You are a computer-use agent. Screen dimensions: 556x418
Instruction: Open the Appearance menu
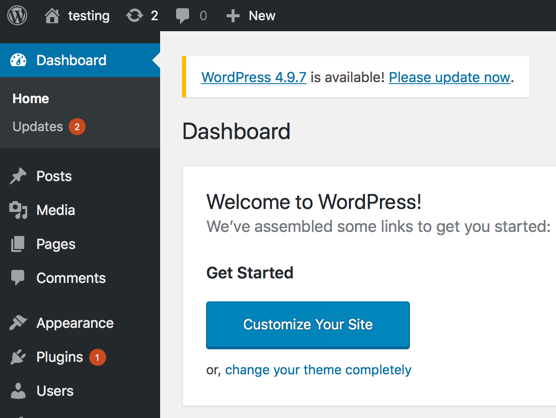tap(75, 323)
